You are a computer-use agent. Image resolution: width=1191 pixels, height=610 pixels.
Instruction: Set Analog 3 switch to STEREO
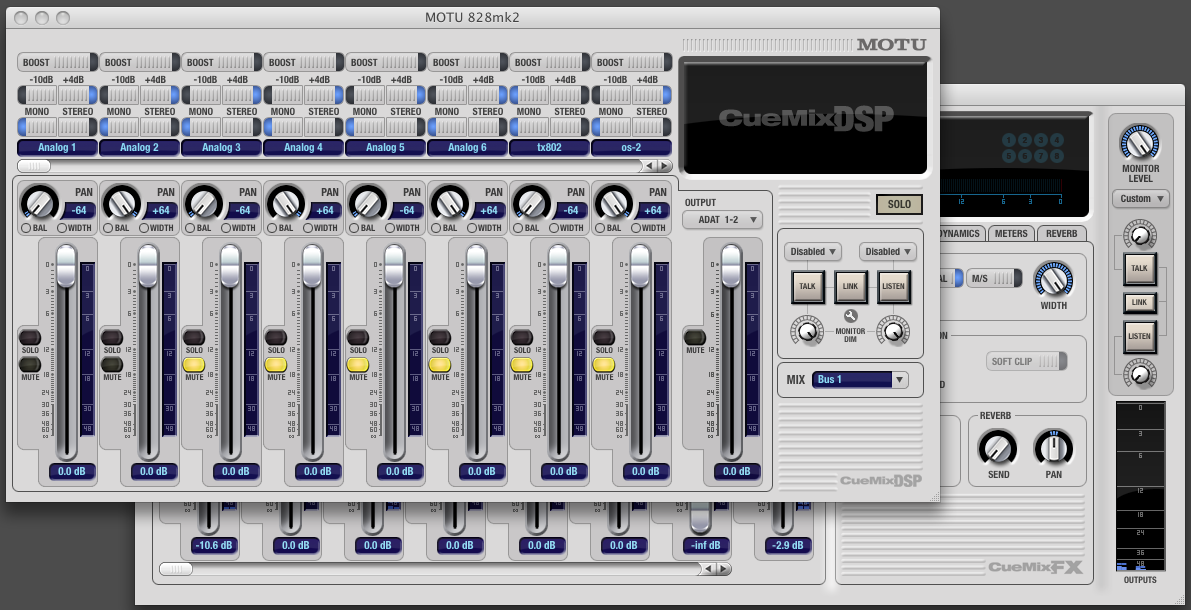(x=241, y=127)
